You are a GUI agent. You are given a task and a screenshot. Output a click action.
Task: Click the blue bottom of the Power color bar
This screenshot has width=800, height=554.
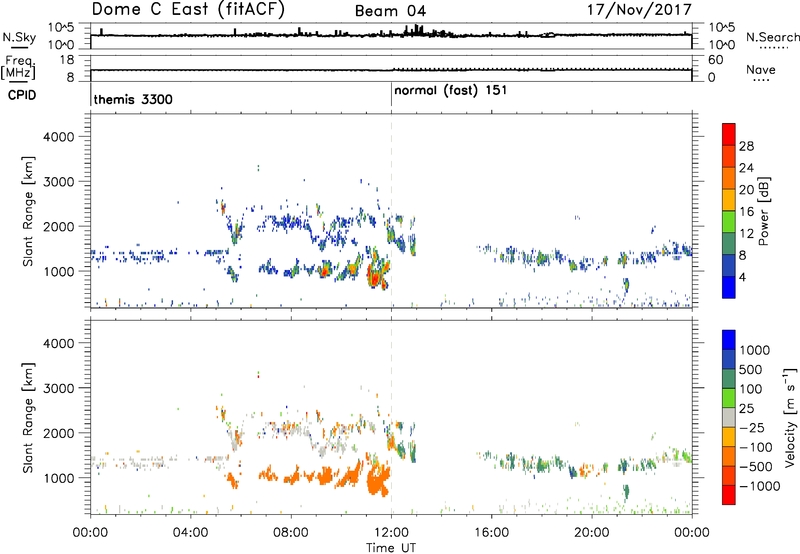pyautogui.click(x=729, y=287)
